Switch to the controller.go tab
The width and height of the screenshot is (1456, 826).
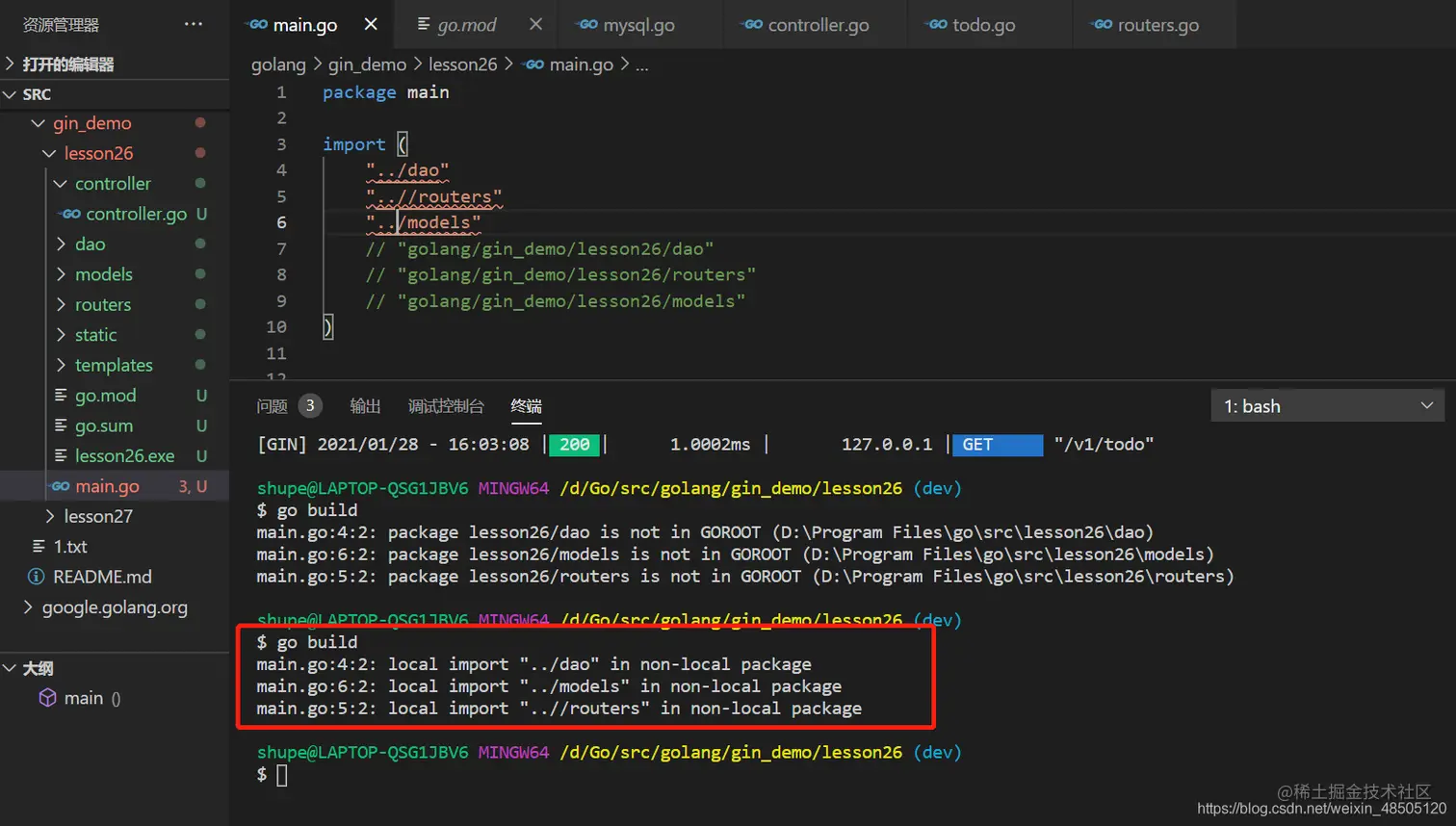tap(818, 25)
